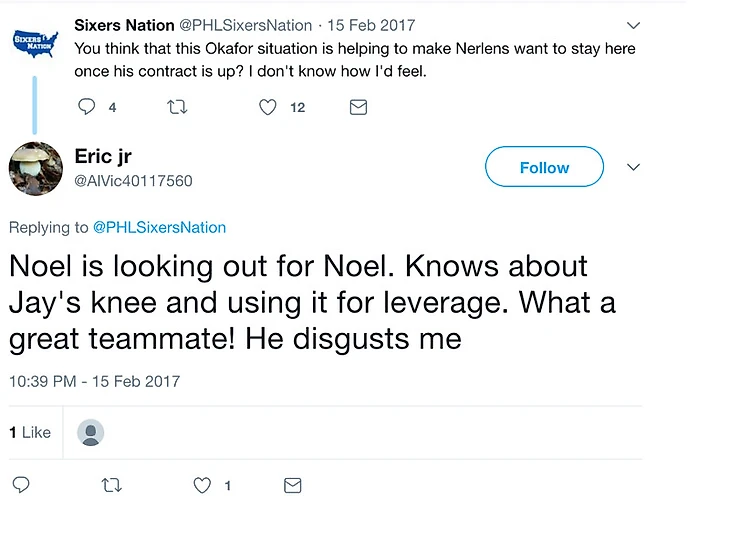Share Eric jr's tweet via message icon
Viewport: 730px width, 550px height.
click(x=292, y=485)
